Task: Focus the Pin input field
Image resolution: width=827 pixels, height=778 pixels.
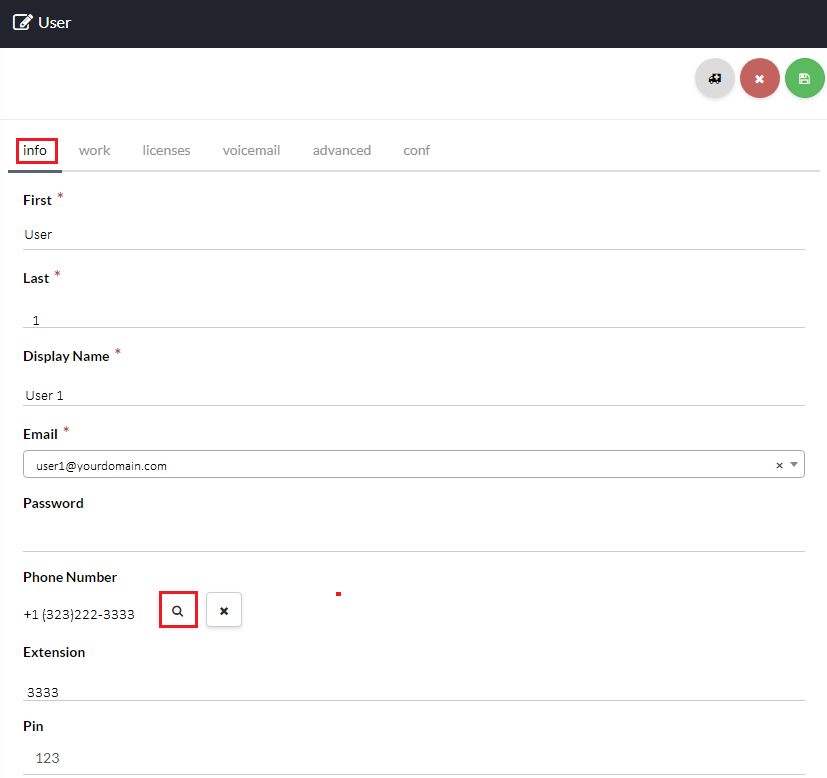Action: tap(413, 758)
